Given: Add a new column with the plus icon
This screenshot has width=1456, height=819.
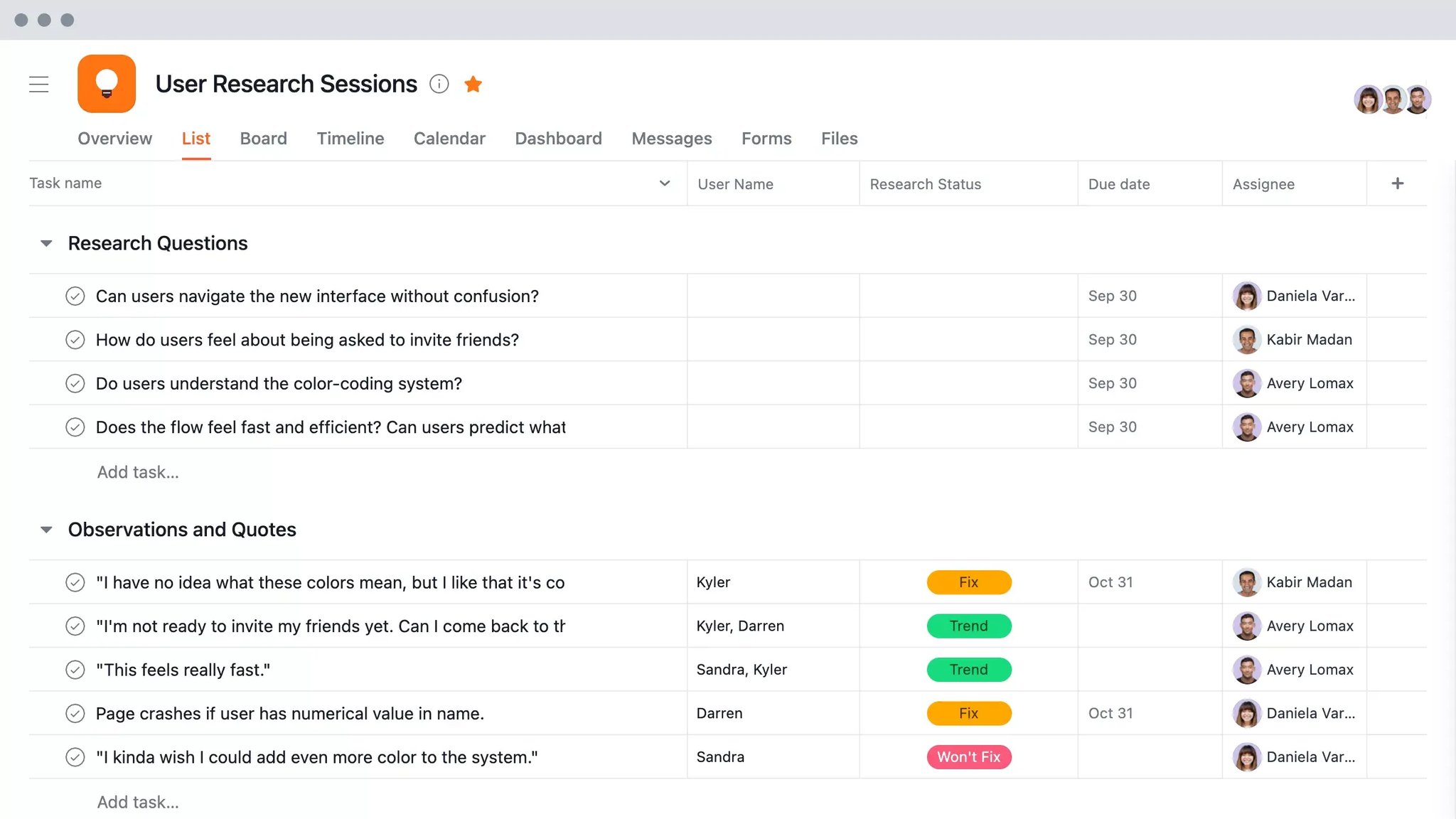Looking at the screenshot, I should 1396,183.
